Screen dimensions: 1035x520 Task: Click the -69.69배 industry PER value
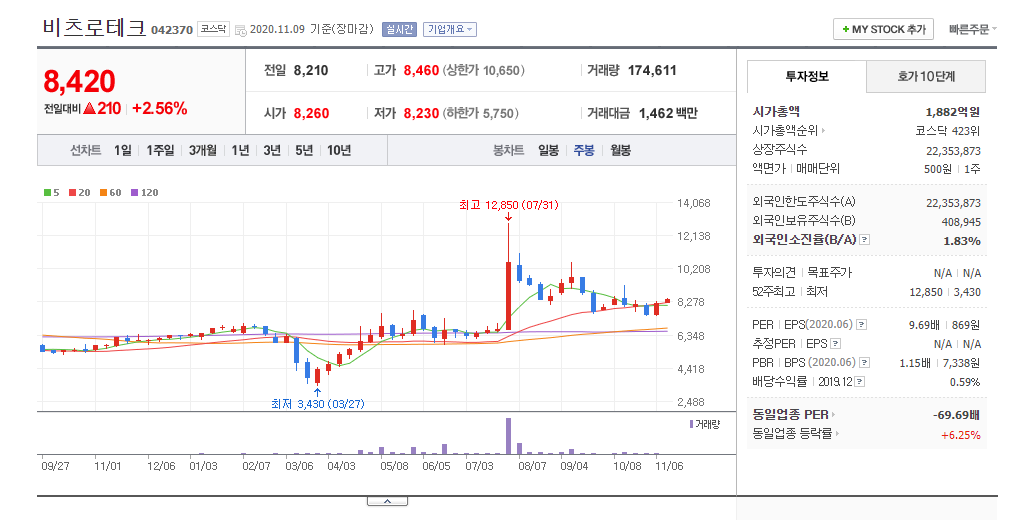click(x=956, y=415)
